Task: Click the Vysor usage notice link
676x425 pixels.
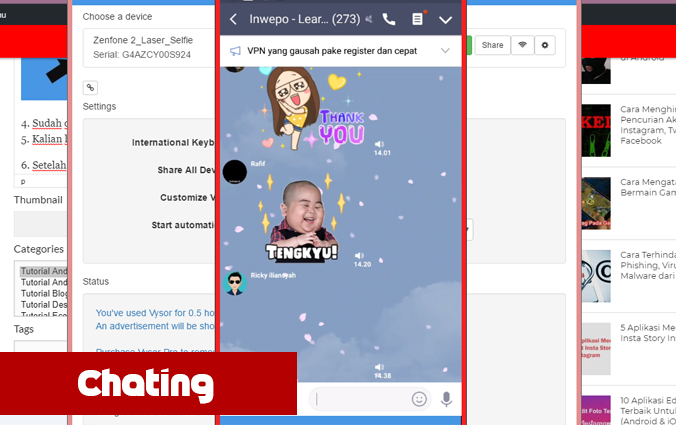Action: [155, 319]
